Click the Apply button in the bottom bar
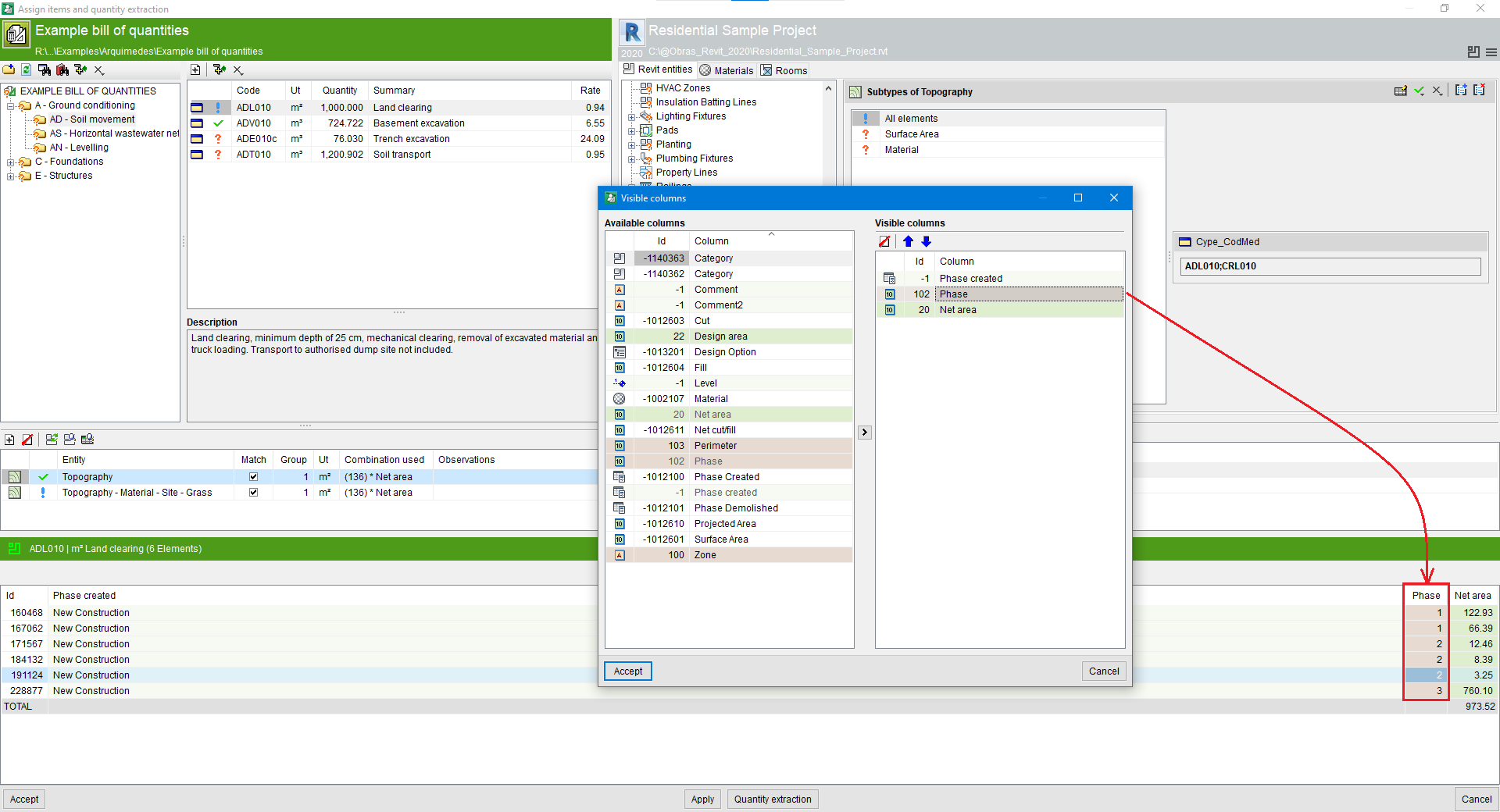This screenshot has width=1500, height=812. coord(702,799)
